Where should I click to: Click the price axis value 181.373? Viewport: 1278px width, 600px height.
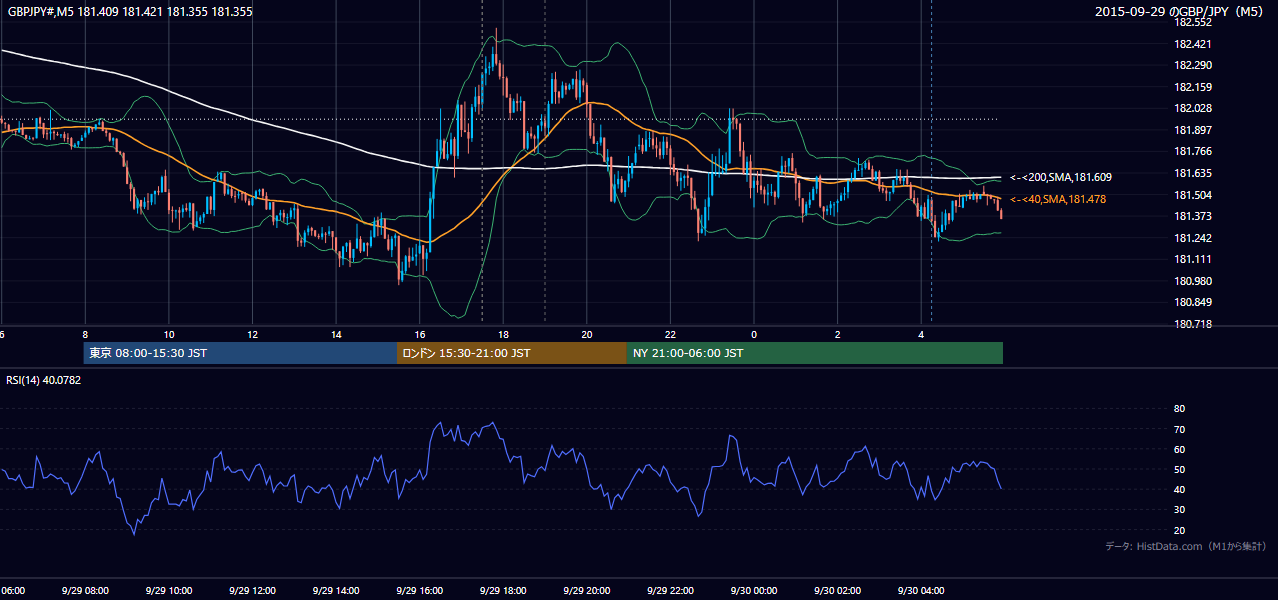[1192, 216]
